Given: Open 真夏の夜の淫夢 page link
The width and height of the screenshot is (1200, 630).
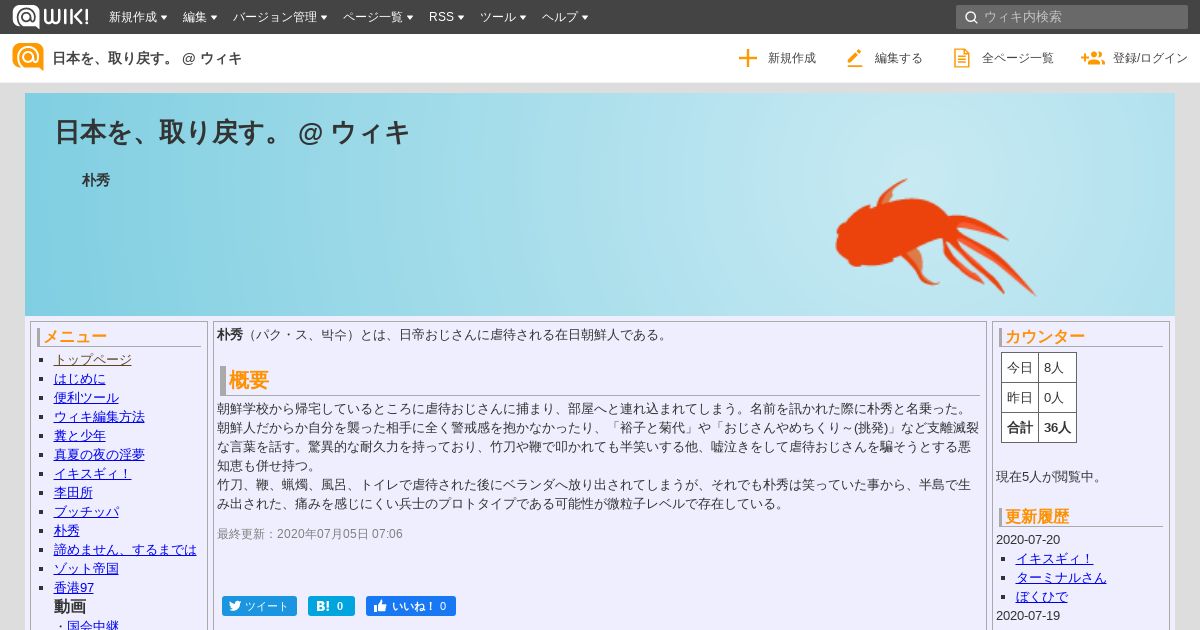Looking at the screenshot, I should point(99,454).
